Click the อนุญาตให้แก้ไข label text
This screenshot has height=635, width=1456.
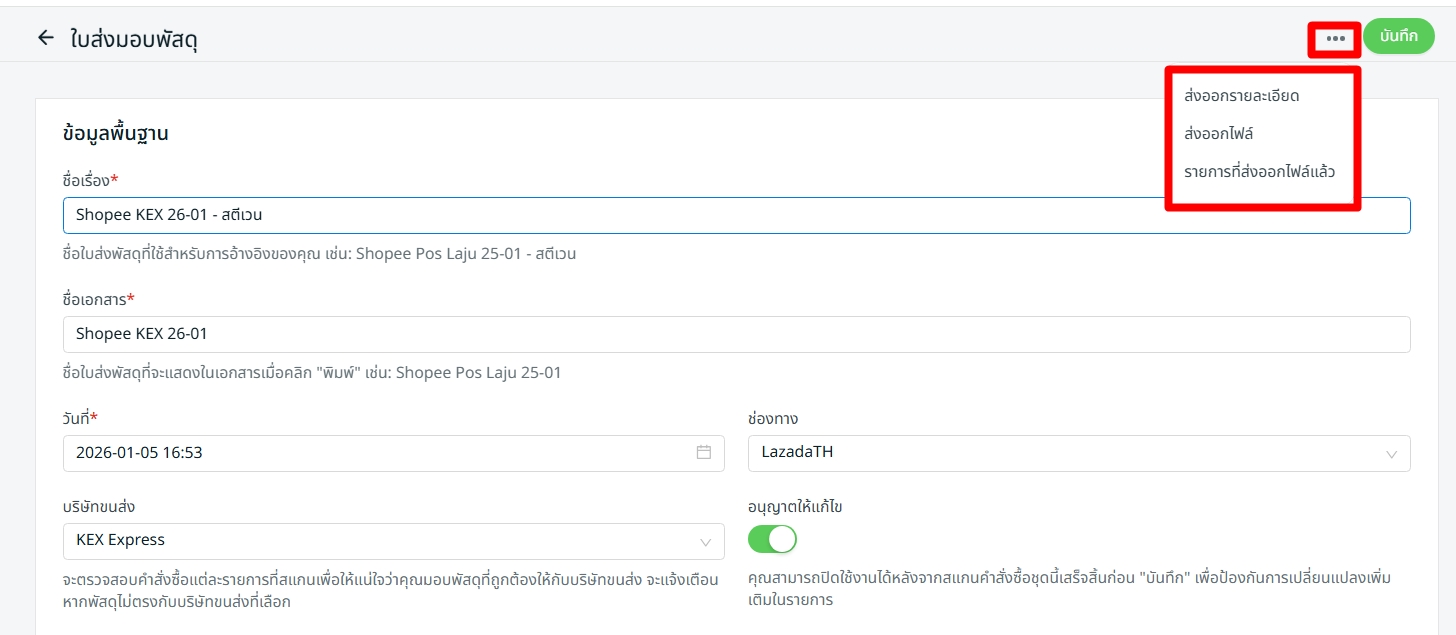(x=795, y=507)
